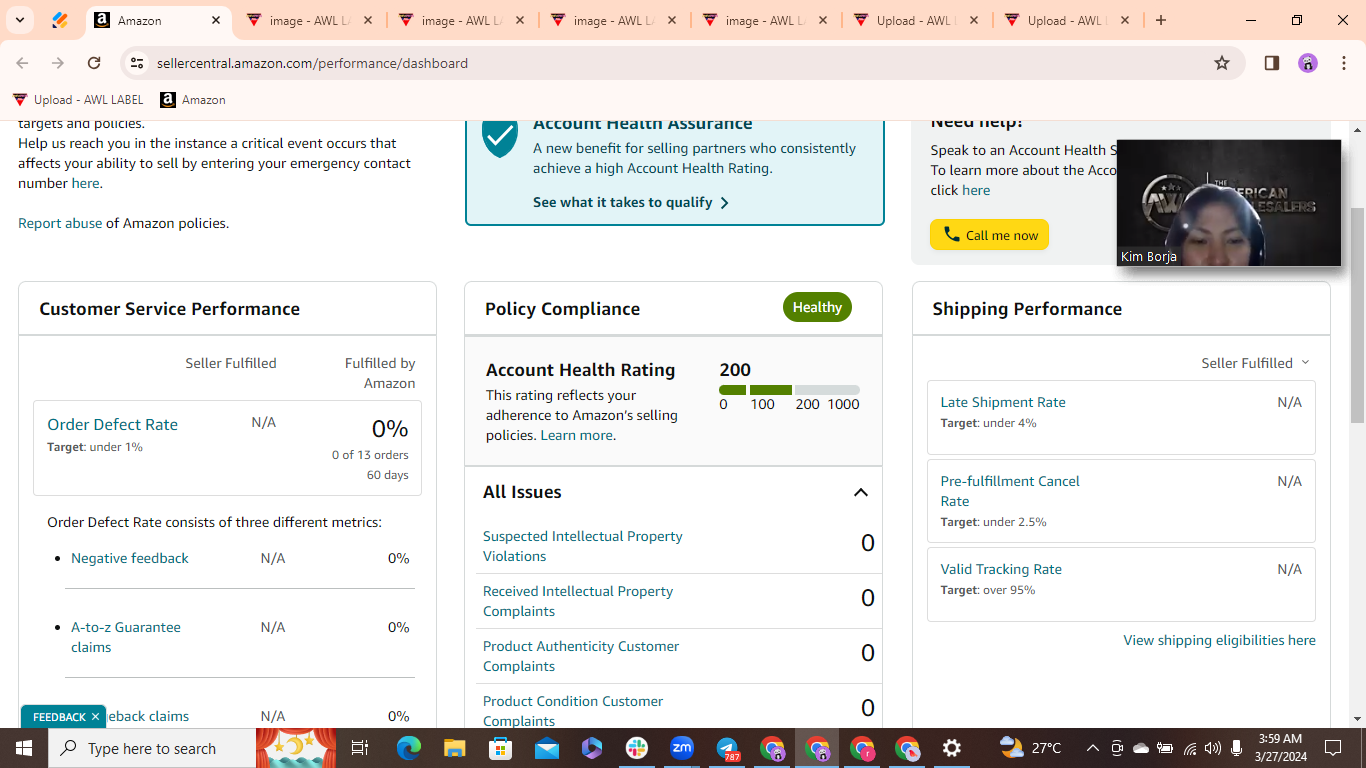Open 'See what it takes to qualify'
The image size is (1366, 768).
tap(631, 202)
